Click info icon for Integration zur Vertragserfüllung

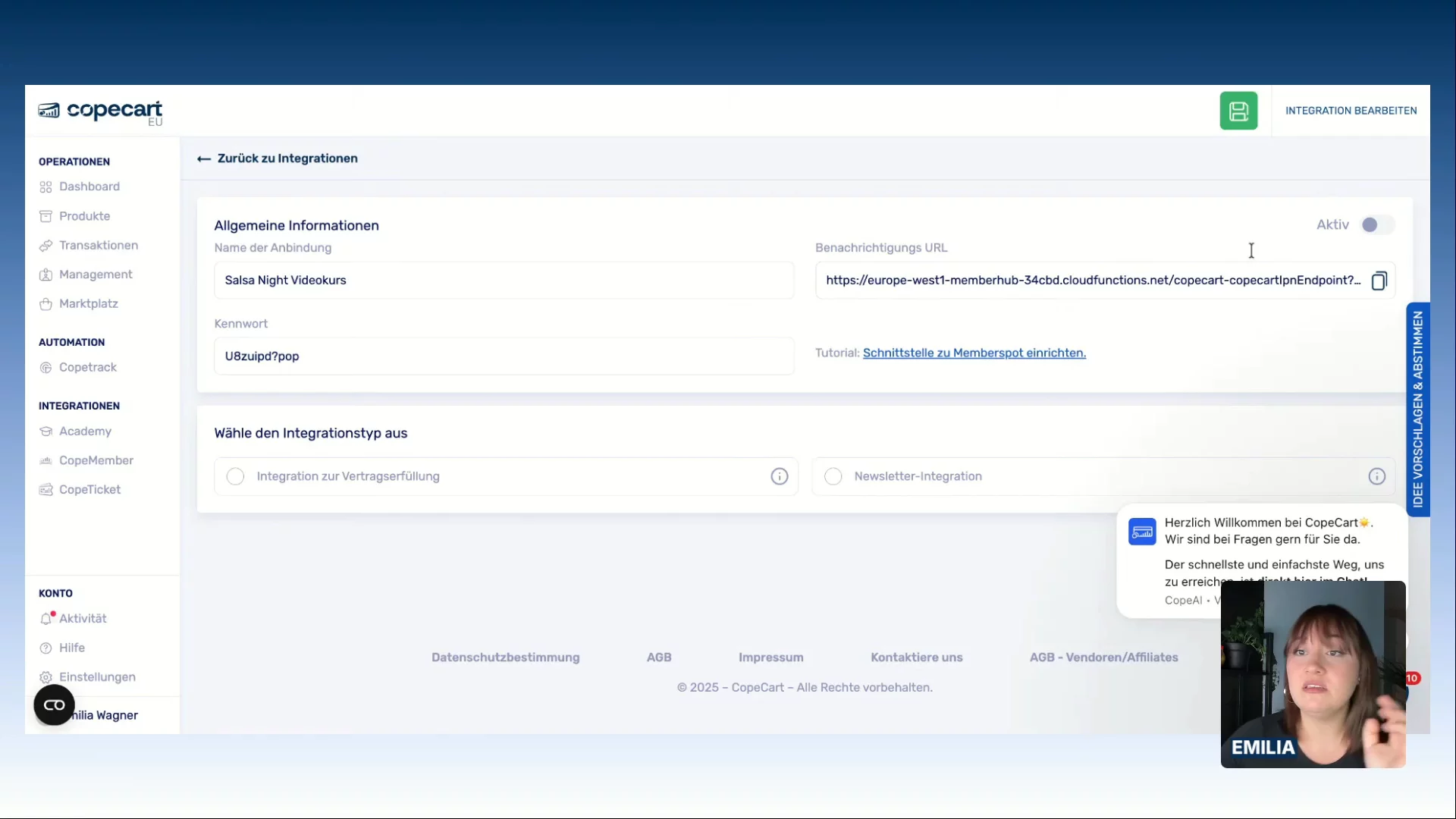[780, 476]
